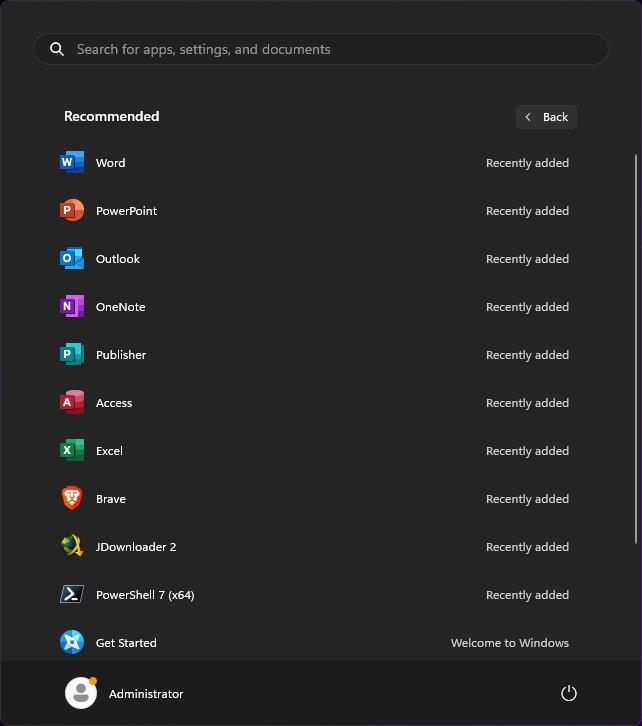Click the Recommended heading

click(x=112, y=116)
